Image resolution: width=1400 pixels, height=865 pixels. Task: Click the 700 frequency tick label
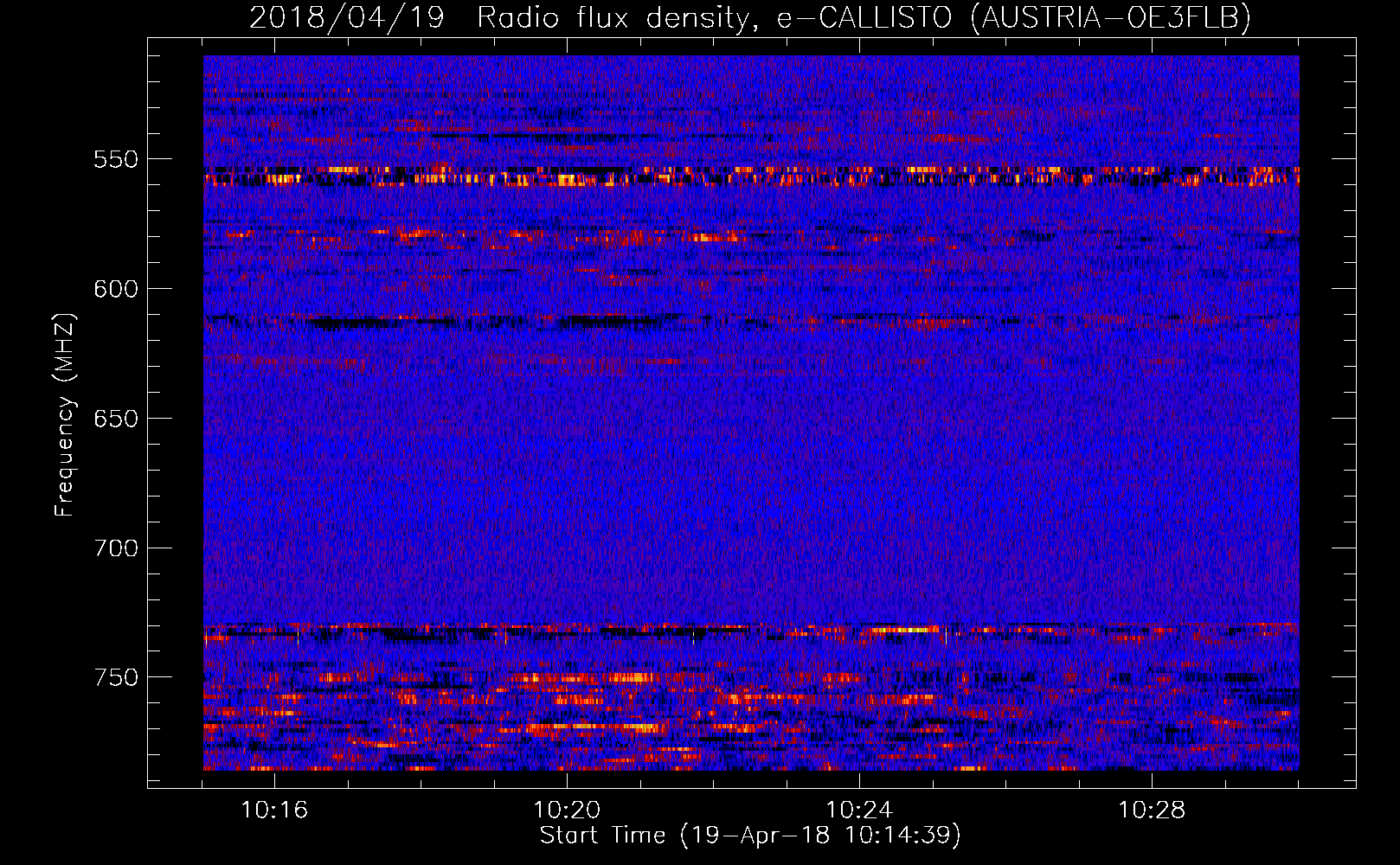pos(116,548)
